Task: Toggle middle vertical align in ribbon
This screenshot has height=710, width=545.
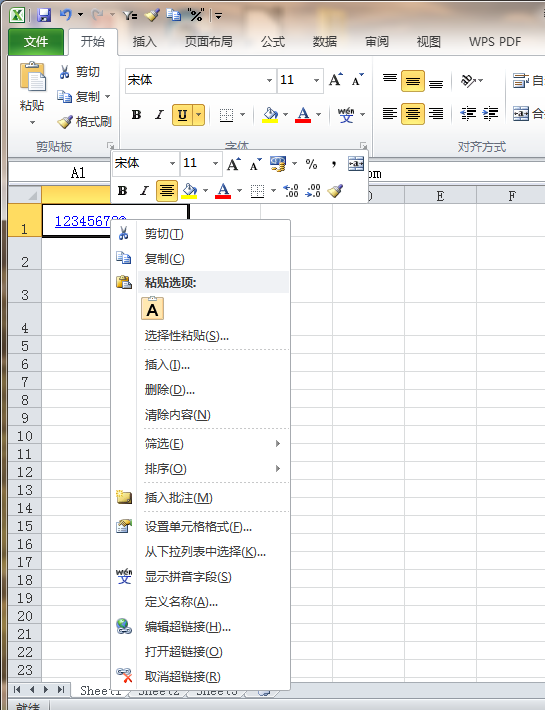Action: [x=413, y=81]
